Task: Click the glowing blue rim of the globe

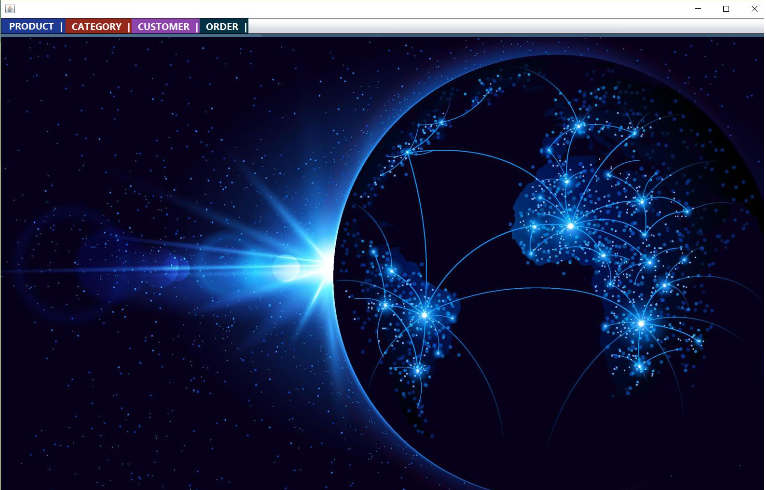Action: 350,200
